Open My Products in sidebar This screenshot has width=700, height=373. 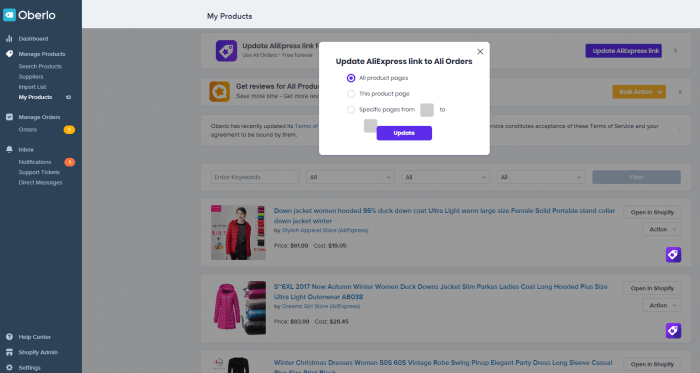[x=35, y=97]
